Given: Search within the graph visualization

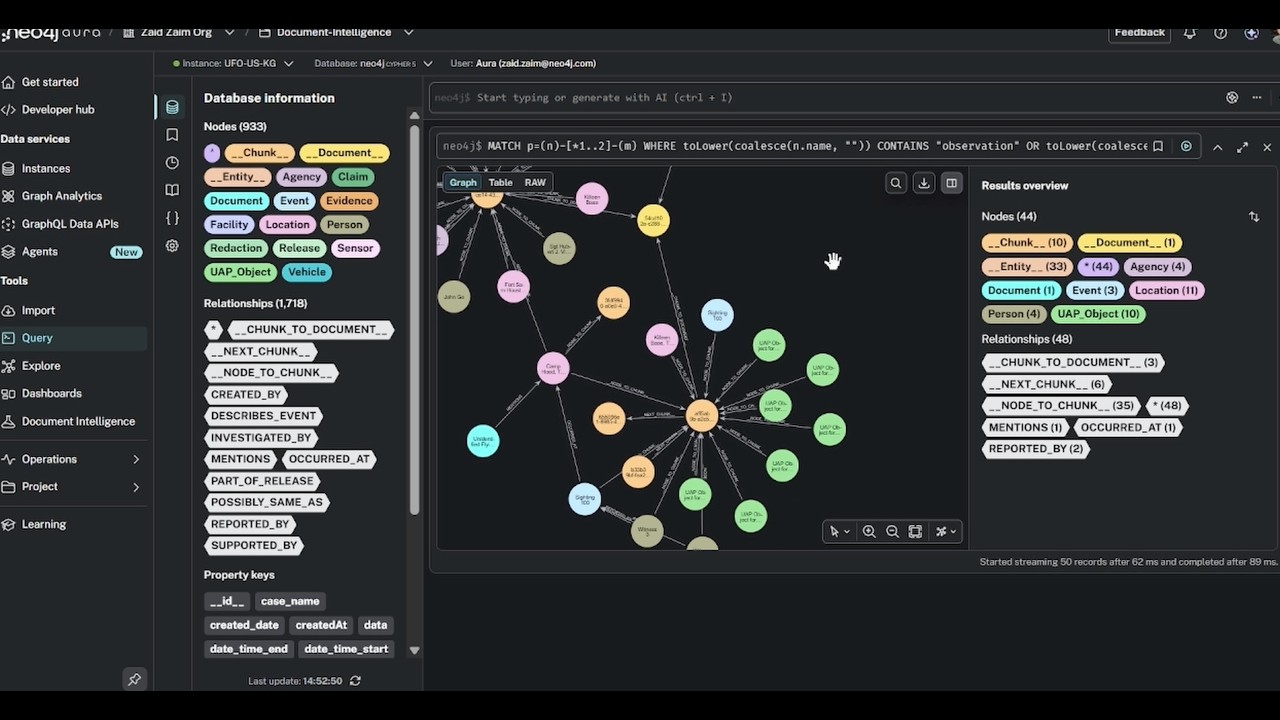Looking at the screenshot, I should [x=896, y=183].
